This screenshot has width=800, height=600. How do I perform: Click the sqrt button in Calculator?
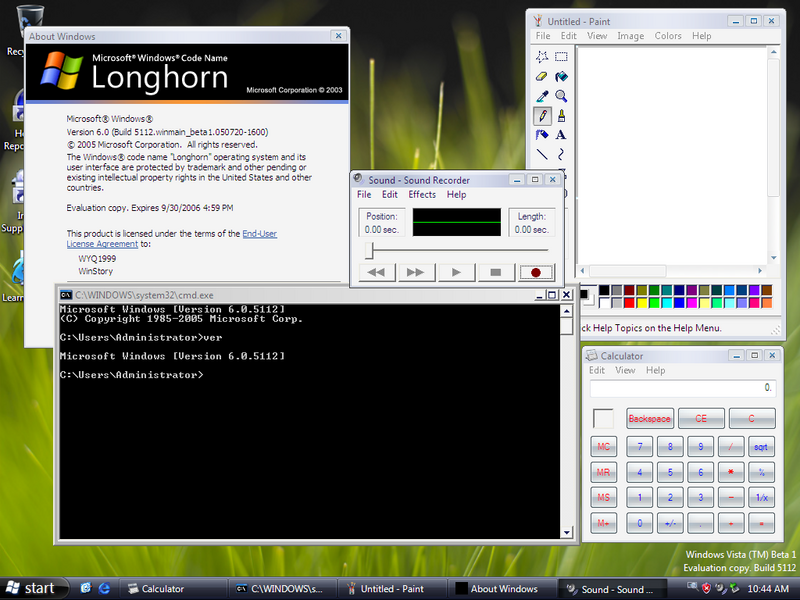click(761, 446)
